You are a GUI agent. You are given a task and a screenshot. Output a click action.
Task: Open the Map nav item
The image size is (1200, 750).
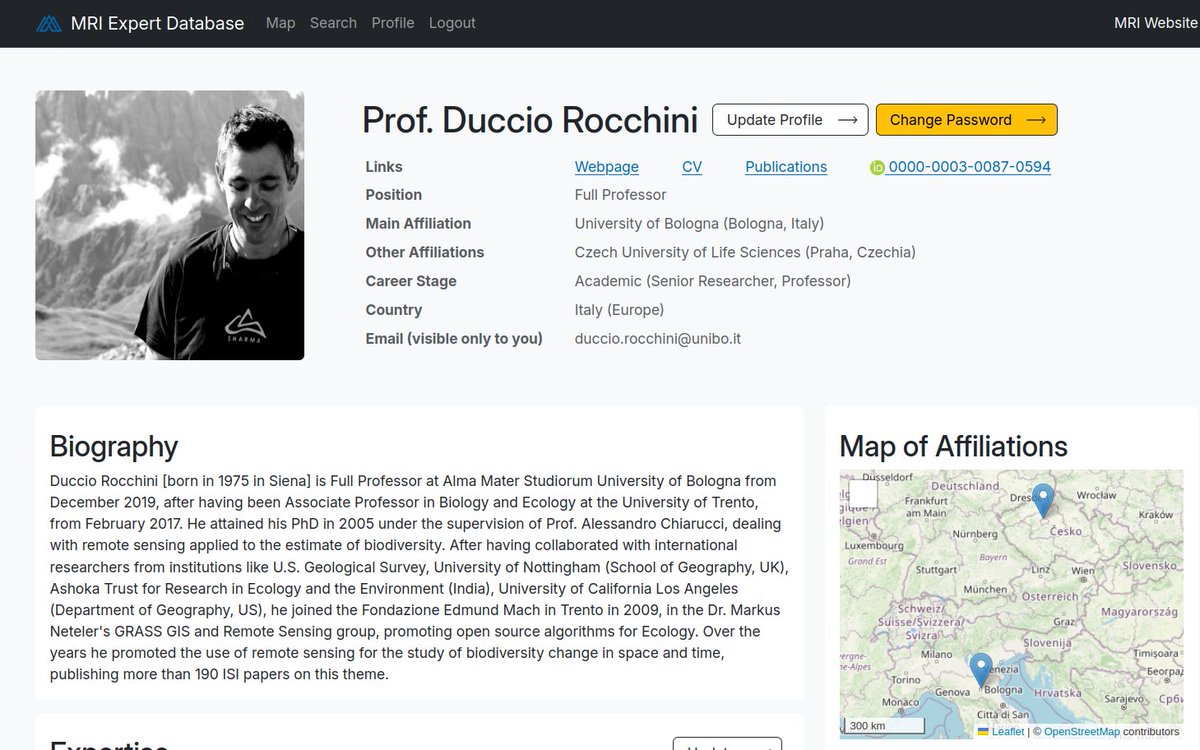281,23
